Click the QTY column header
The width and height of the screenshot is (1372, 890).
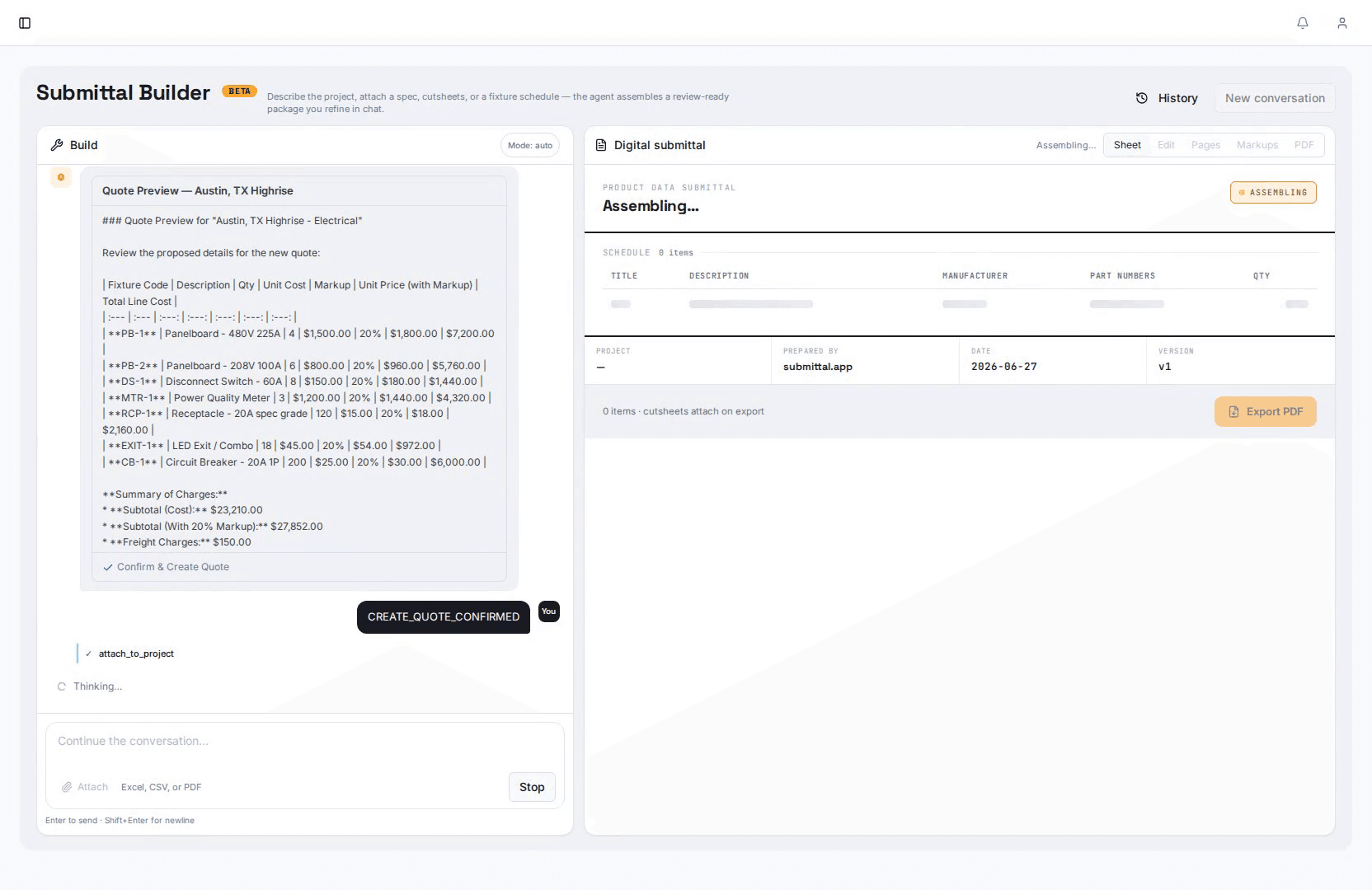pyautogui.click(x=1262, y=276)
